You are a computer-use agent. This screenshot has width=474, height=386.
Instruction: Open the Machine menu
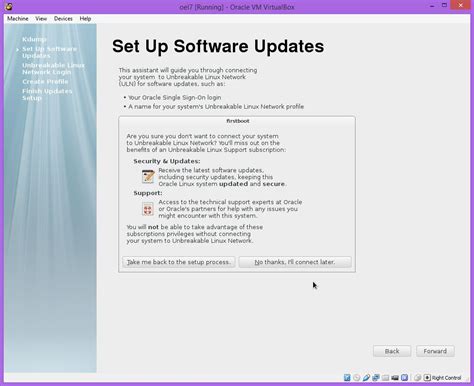click(x=18, y=19)
